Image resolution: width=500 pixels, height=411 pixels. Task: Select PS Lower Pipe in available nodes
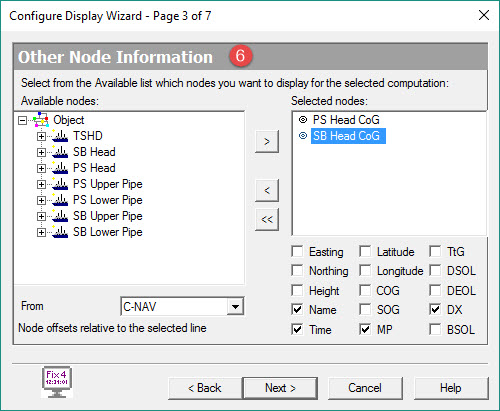click(x=108, y=200)
